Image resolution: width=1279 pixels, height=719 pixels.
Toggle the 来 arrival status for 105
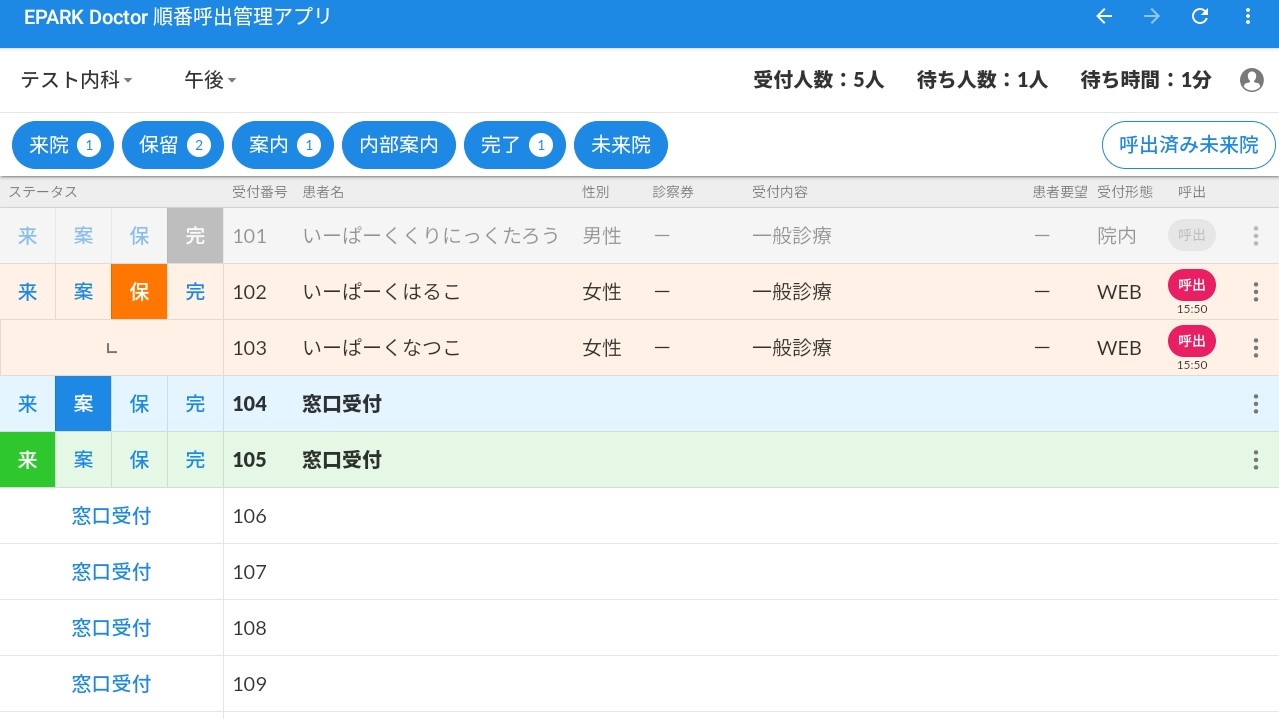coord(27,460)
